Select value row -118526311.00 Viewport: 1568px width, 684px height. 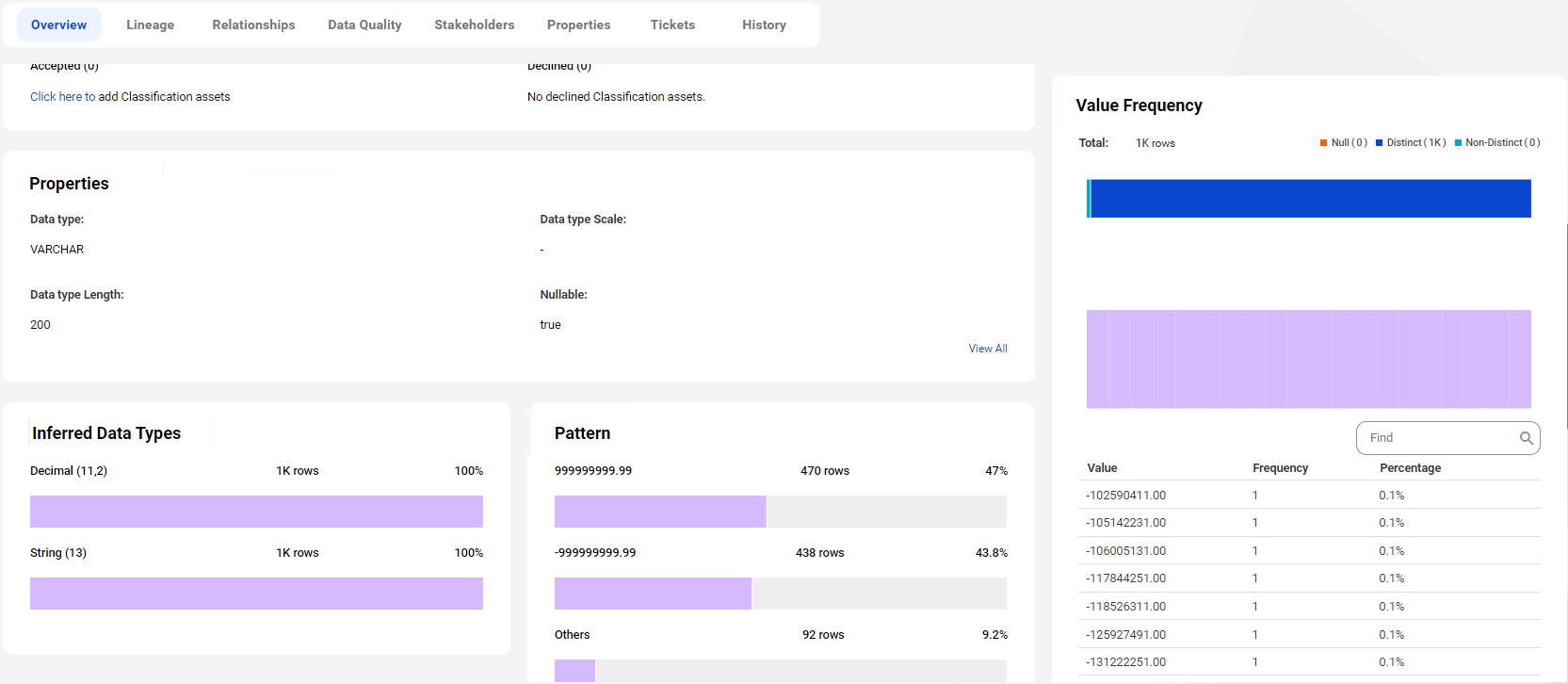(1309, 607)
